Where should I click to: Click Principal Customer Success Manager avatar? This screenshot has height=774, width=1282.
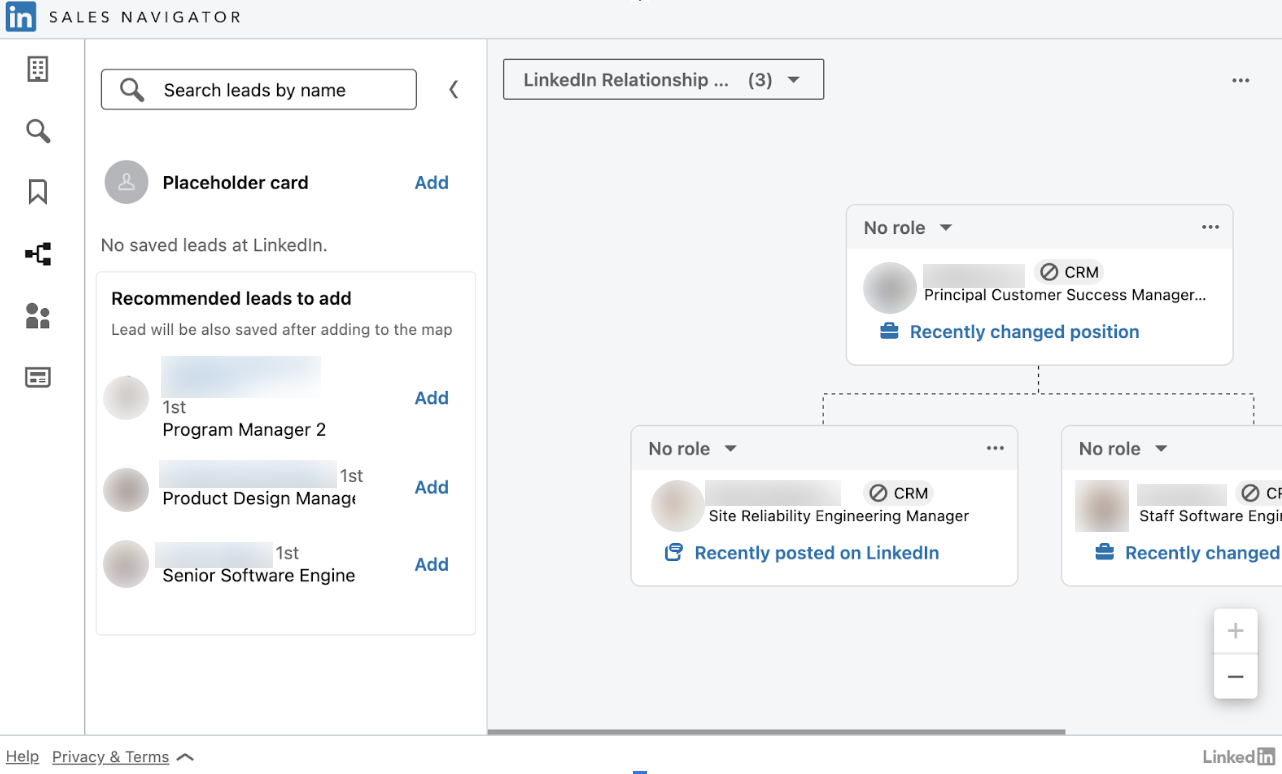click(x=890, y=288)
